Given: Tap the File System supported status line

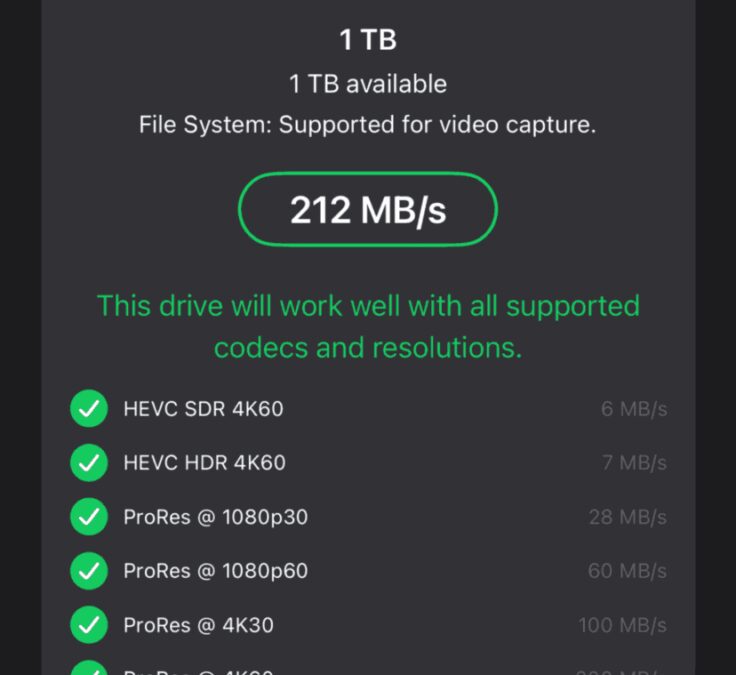Looking at the screenshot, I should pos(367,126).
